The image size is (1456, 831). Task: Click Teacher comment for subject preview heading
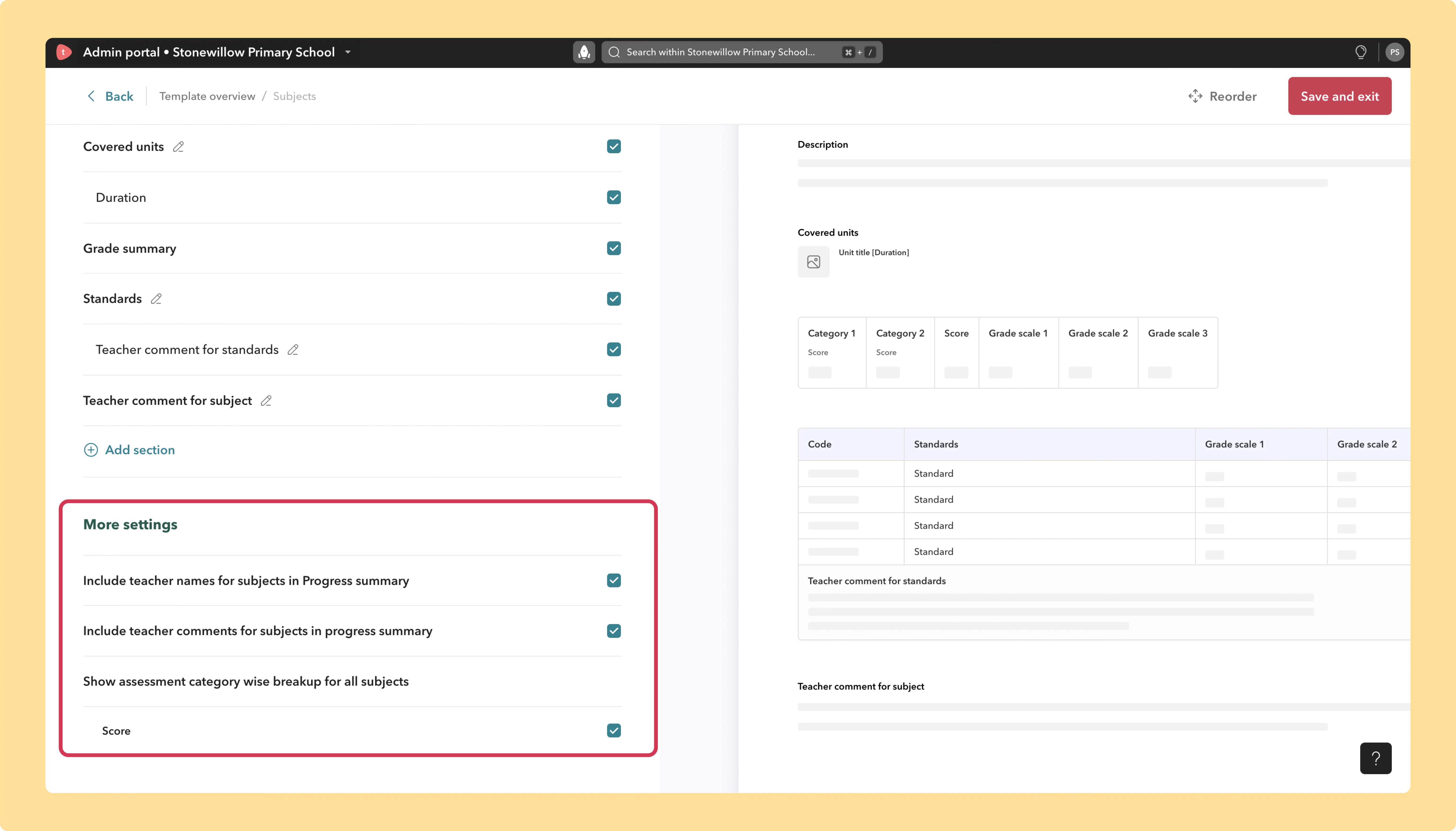pyautogui.click(x=860, y=686)
